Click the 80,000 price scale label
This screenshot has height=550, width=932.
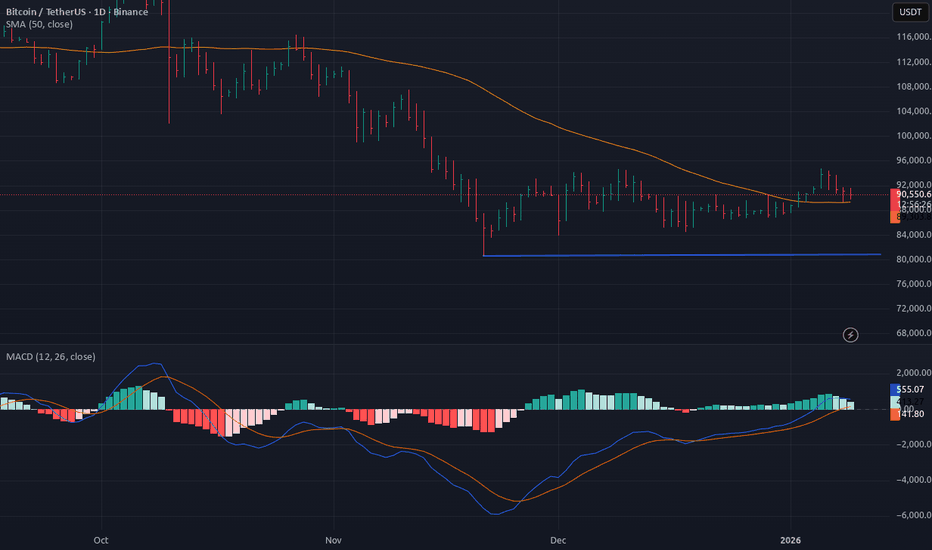[914, 259]
